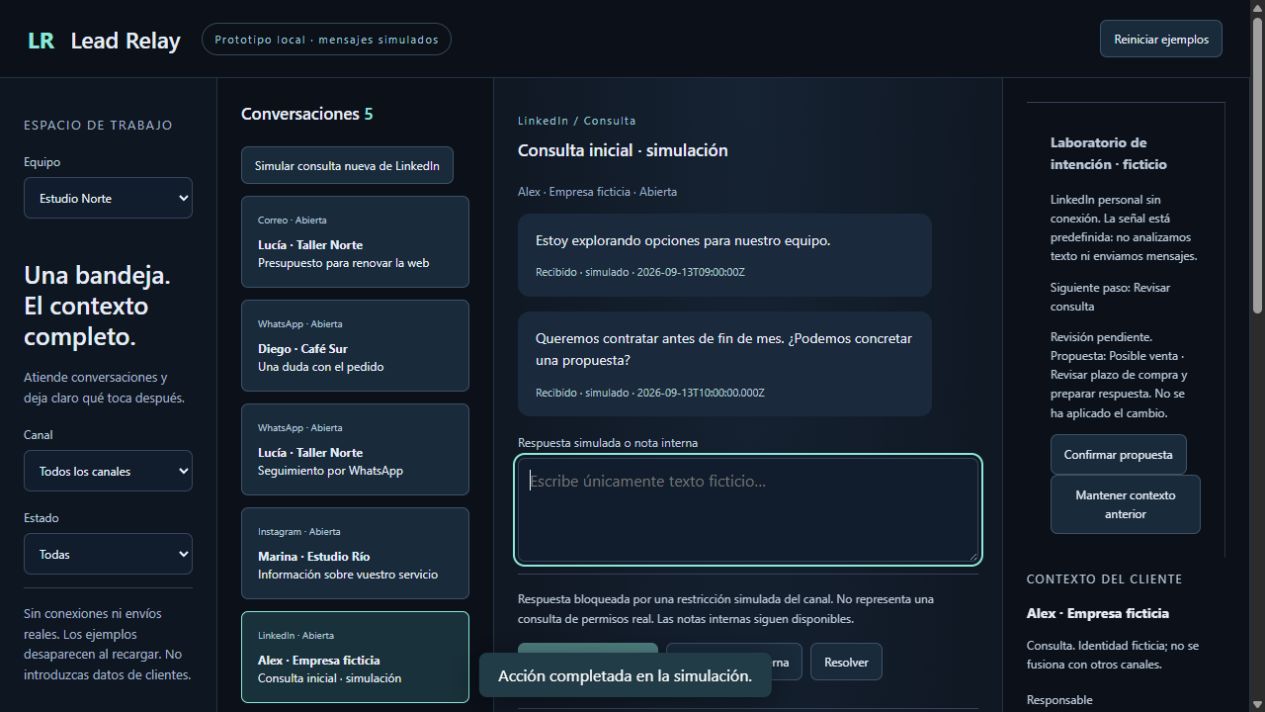Image resolution: width=1265 pixels, height=712 pixels.
Task: Open the Diego · Café Sur conversation
Action: 355,347
